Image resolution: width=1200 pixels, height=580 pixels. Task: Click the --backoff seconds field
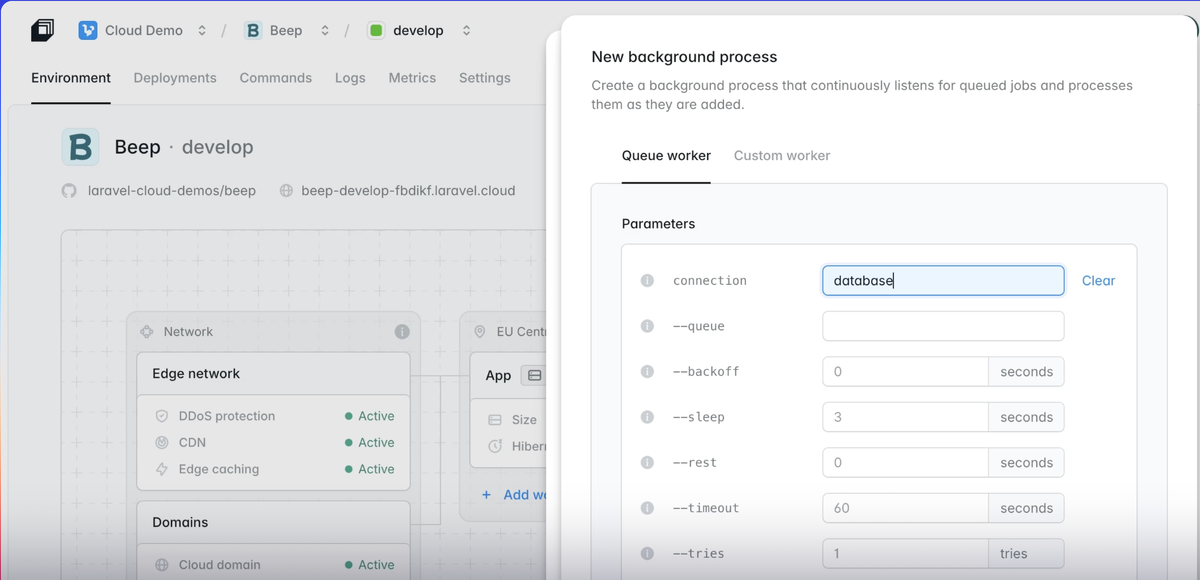[x=905, y=372]
